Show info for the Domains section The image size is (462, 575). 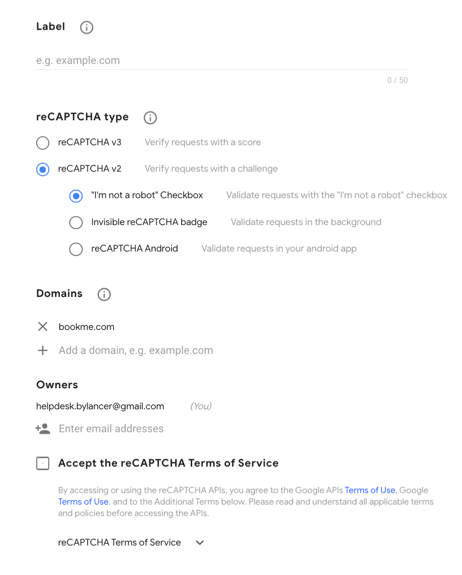point(104,294)
